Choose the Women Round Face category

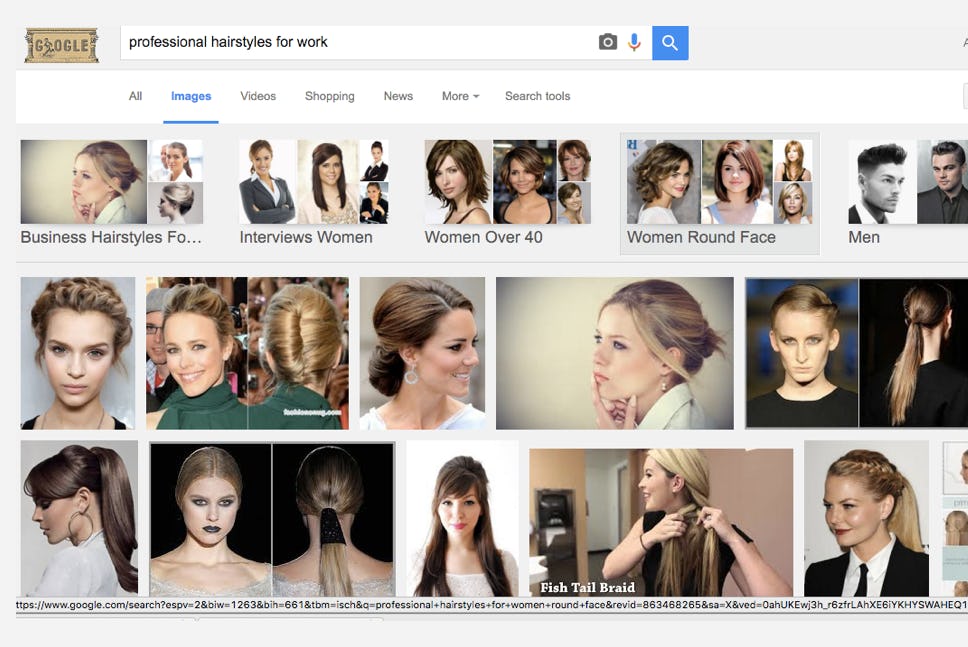(719, 192)
